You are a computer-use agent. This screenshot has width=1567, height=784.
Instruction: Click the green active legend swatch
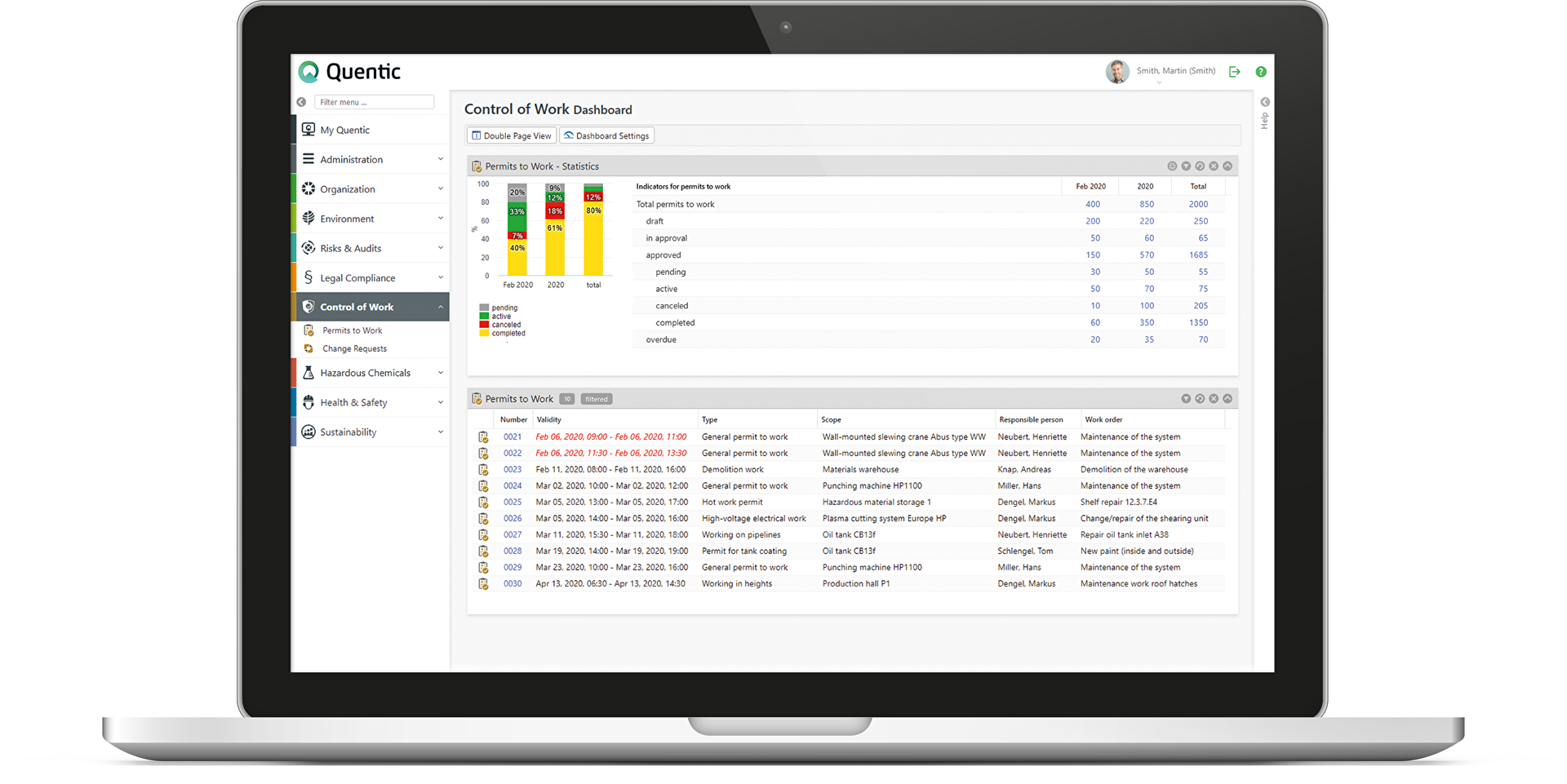pyautogui.click(x=484, y=316)
